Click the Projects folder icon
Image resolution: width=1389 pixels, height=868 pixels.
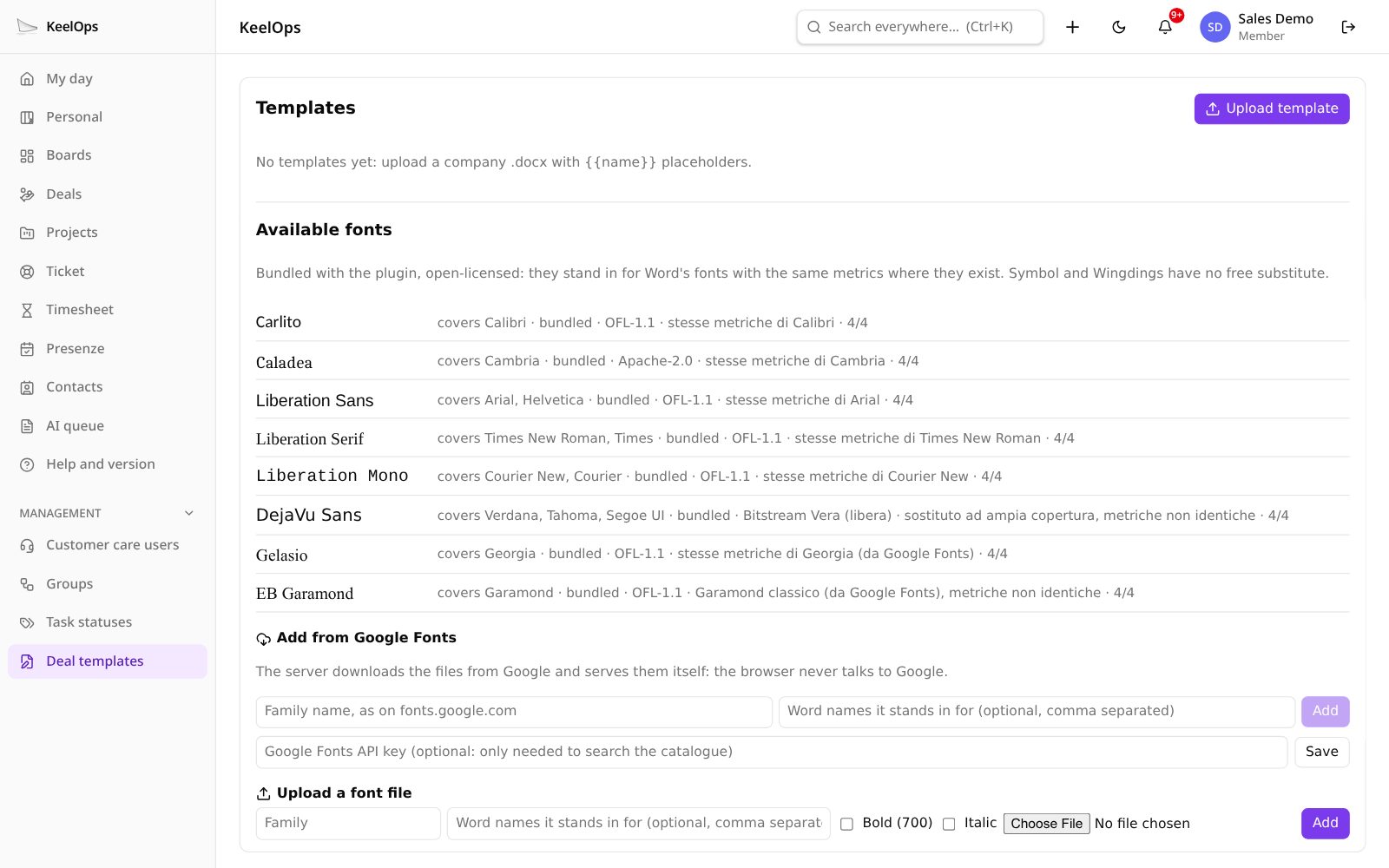(x=27, y=233)
